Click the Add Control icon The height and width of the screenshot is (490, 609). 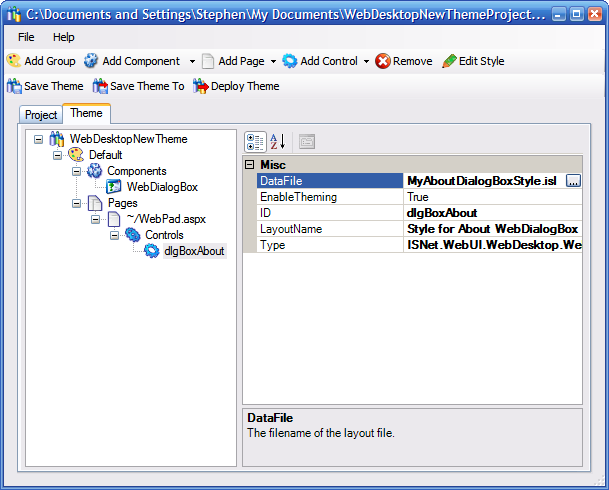pos(290,61)
